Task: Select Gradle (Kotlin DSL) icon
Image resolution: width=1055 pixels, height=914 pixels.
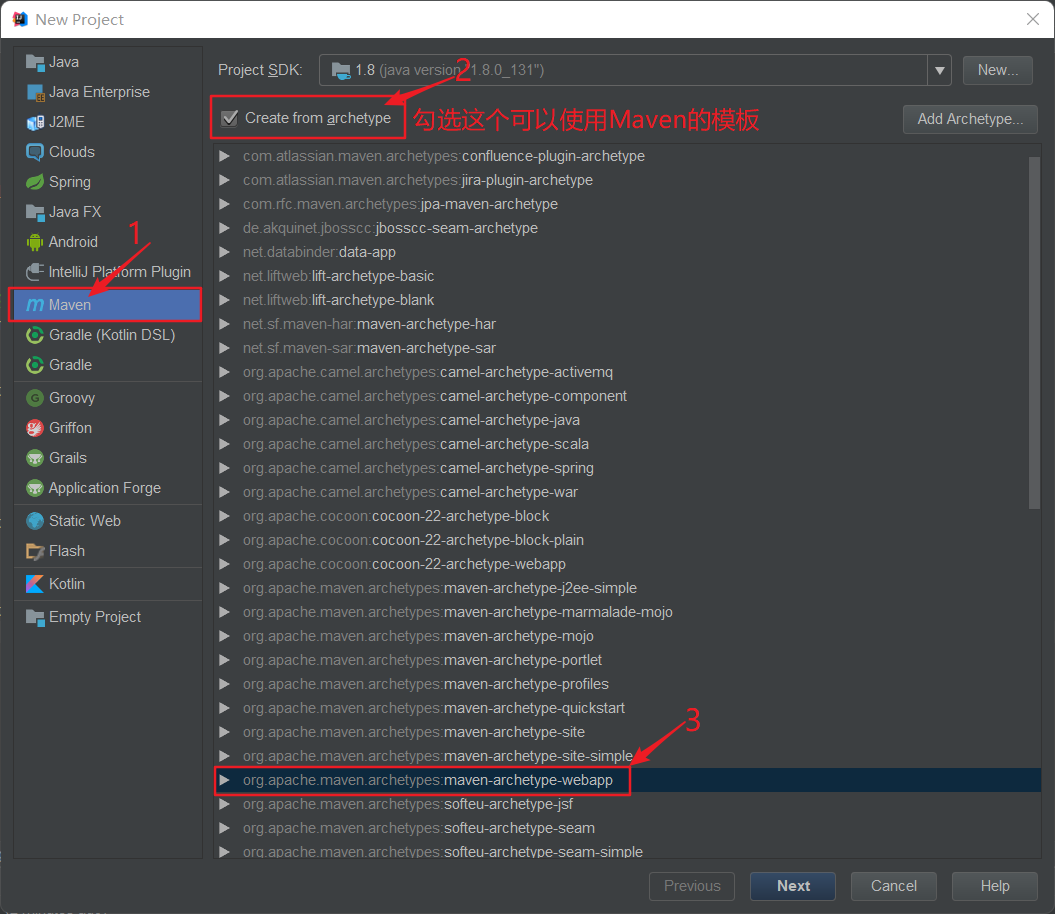Action: [35, 335]
